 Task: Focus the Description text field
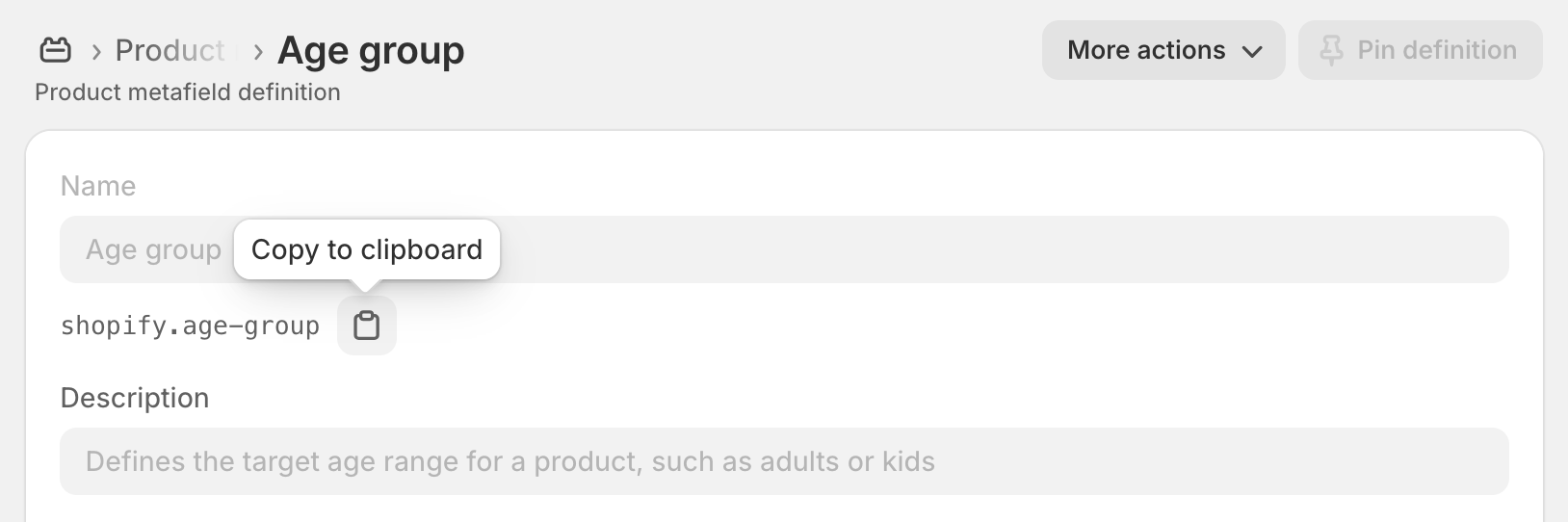(784, 461)
